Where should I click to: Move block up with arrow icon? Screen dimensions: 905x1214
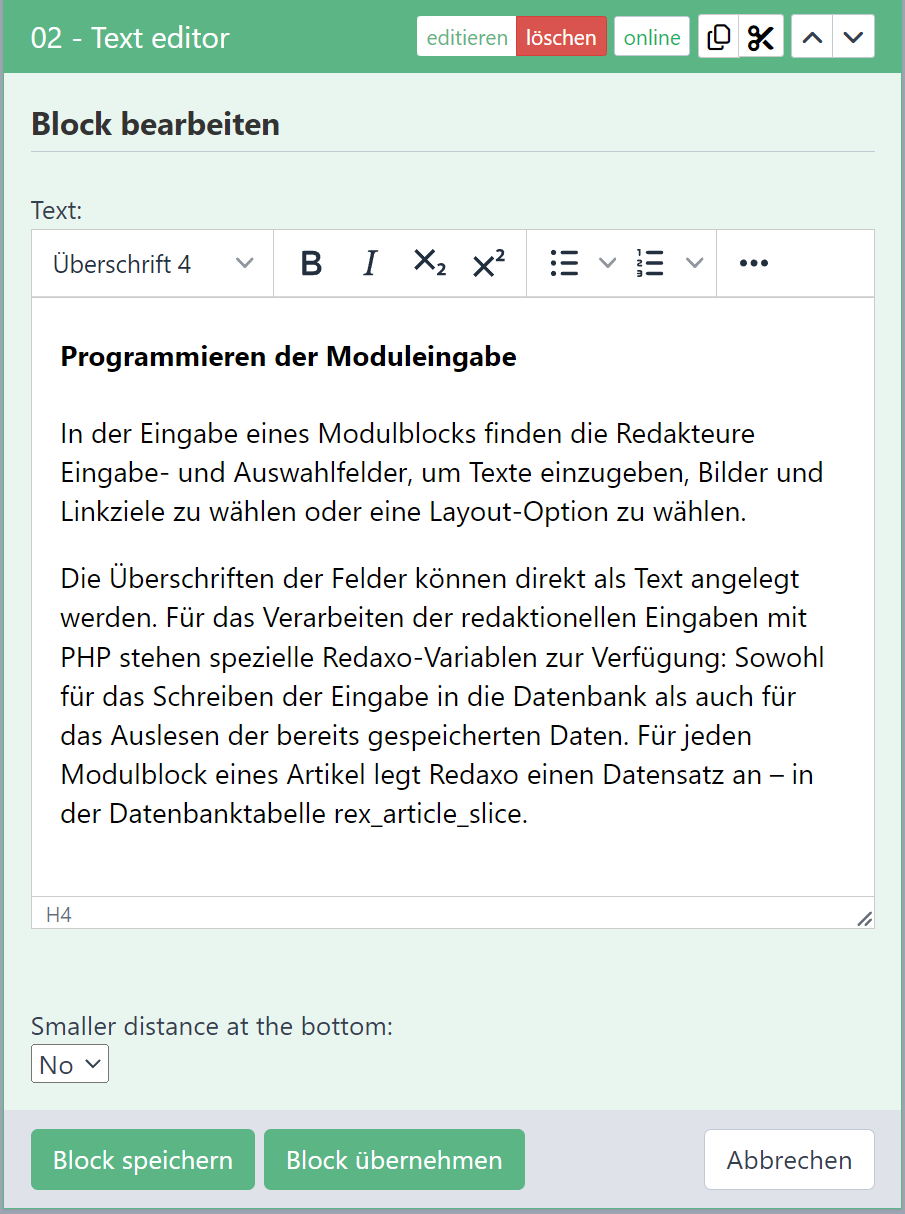click(813, 38)
